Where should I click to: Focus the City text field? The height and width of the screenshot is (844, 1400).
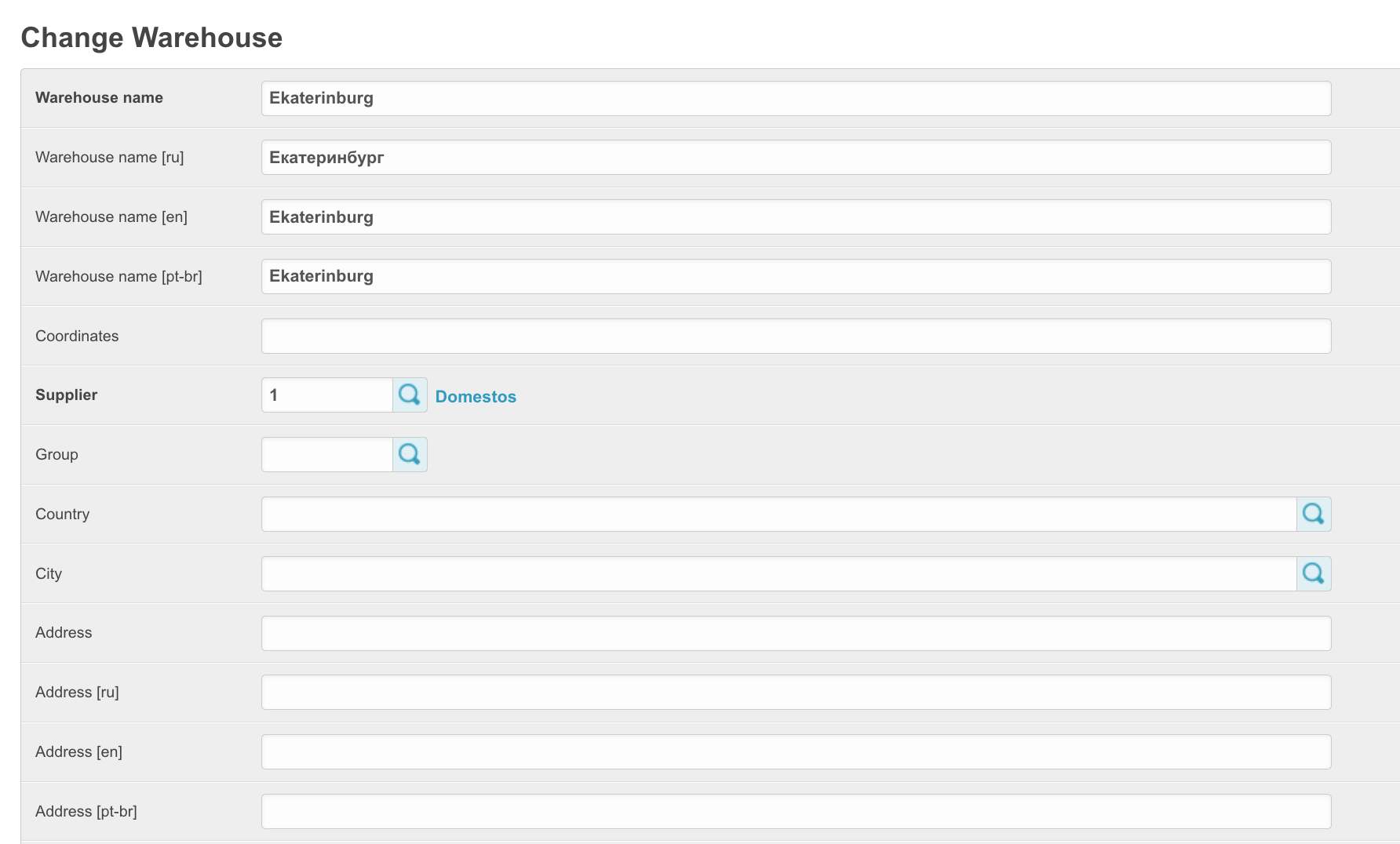tap(778, 573)
